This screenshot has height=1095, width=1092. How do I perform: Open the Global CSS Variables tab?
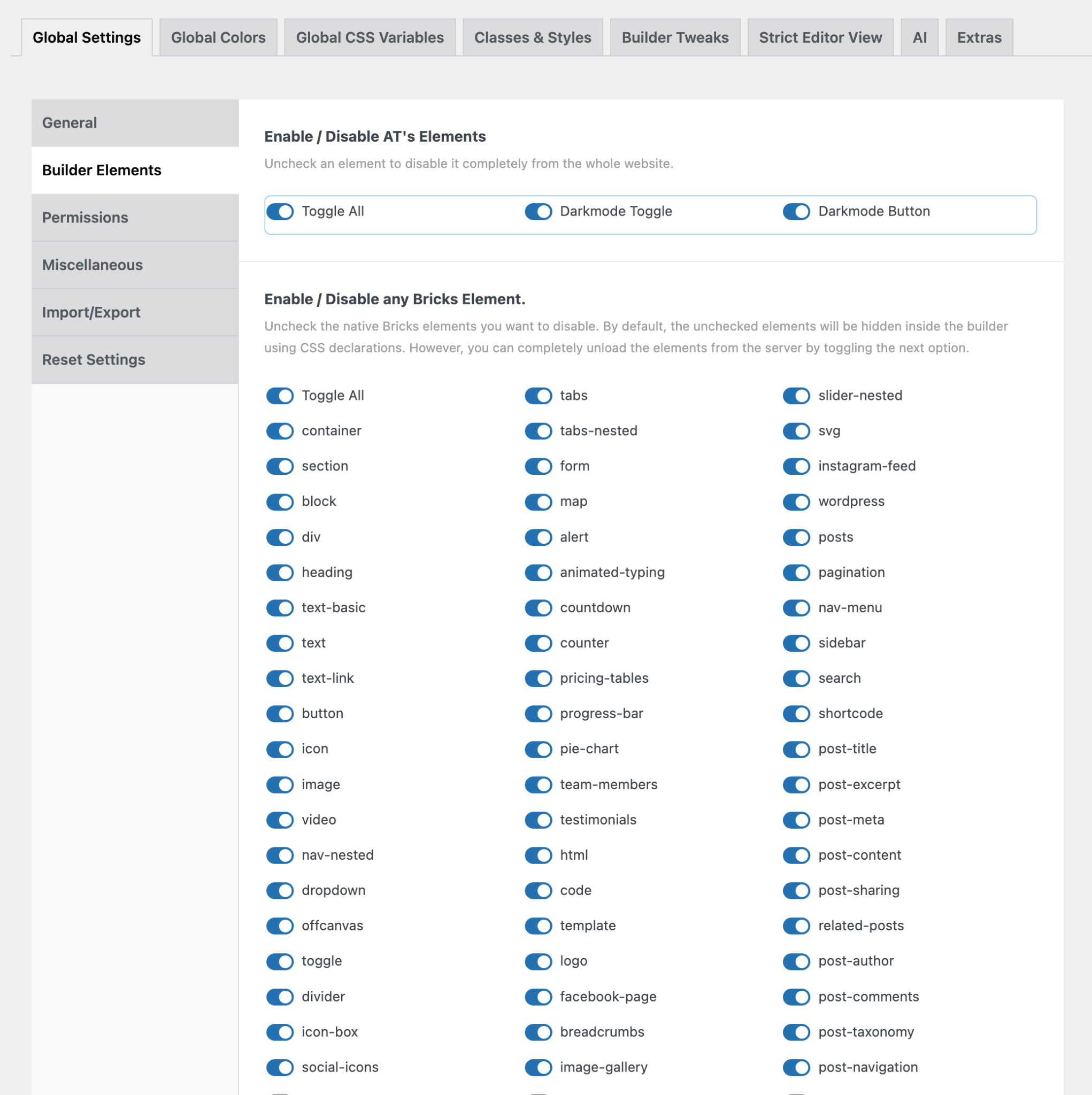pyautogui.click(x=370, y=37)
